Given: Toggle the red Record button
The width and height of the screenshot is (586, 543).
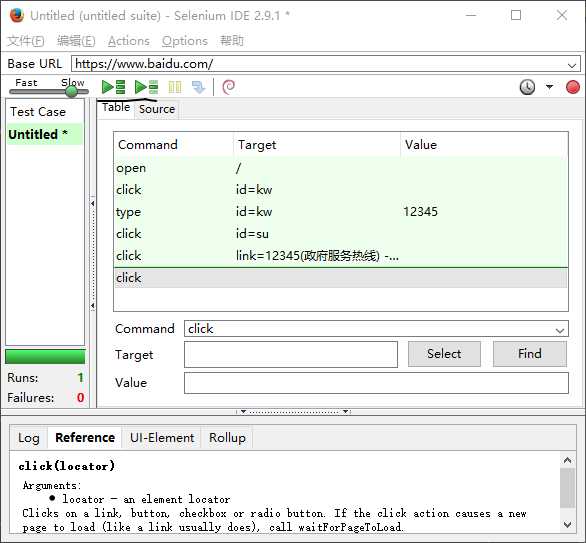Looking at the screenshot, I should [573, 87].
